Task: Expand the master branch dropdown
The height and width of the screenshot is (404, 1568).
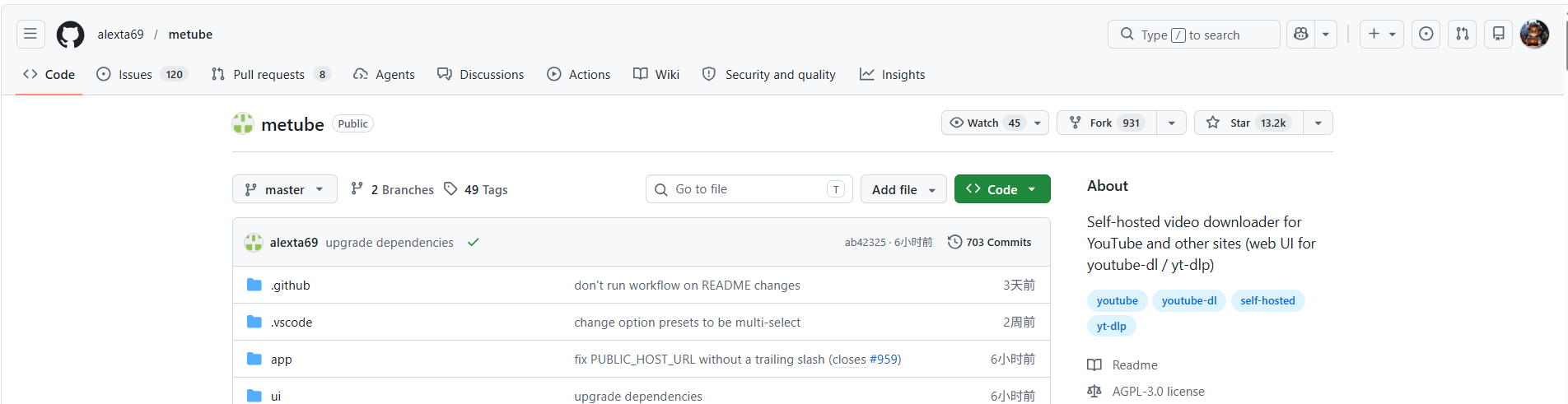Action: tap(284, 189)
